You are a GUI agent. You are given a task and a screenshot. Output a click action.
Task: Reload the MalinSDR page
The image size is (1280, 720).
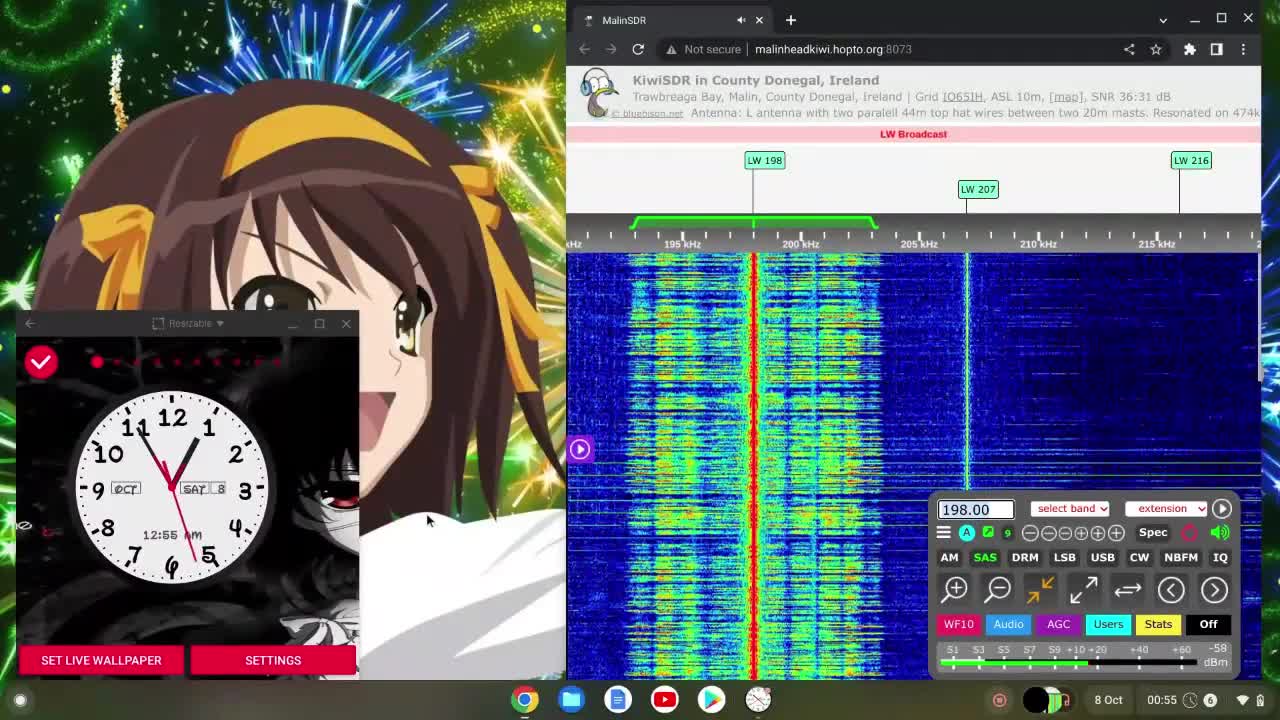pos(638,49)
